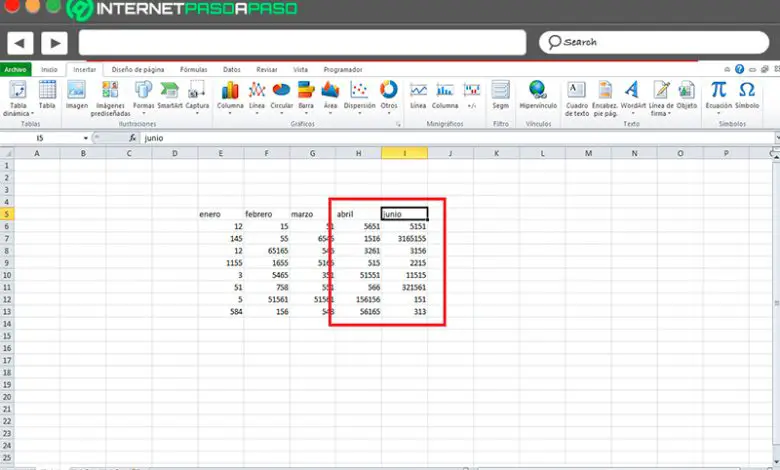780x470 pixels.
Task: Select the cell with value 3165155
Action: coord(404,239)
